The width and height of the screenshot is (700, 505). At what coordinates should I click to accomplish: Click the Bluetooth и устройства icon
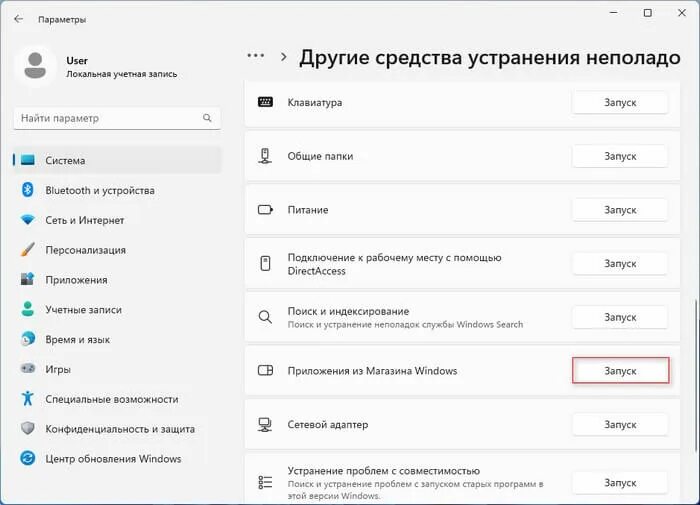pos(28,190)
